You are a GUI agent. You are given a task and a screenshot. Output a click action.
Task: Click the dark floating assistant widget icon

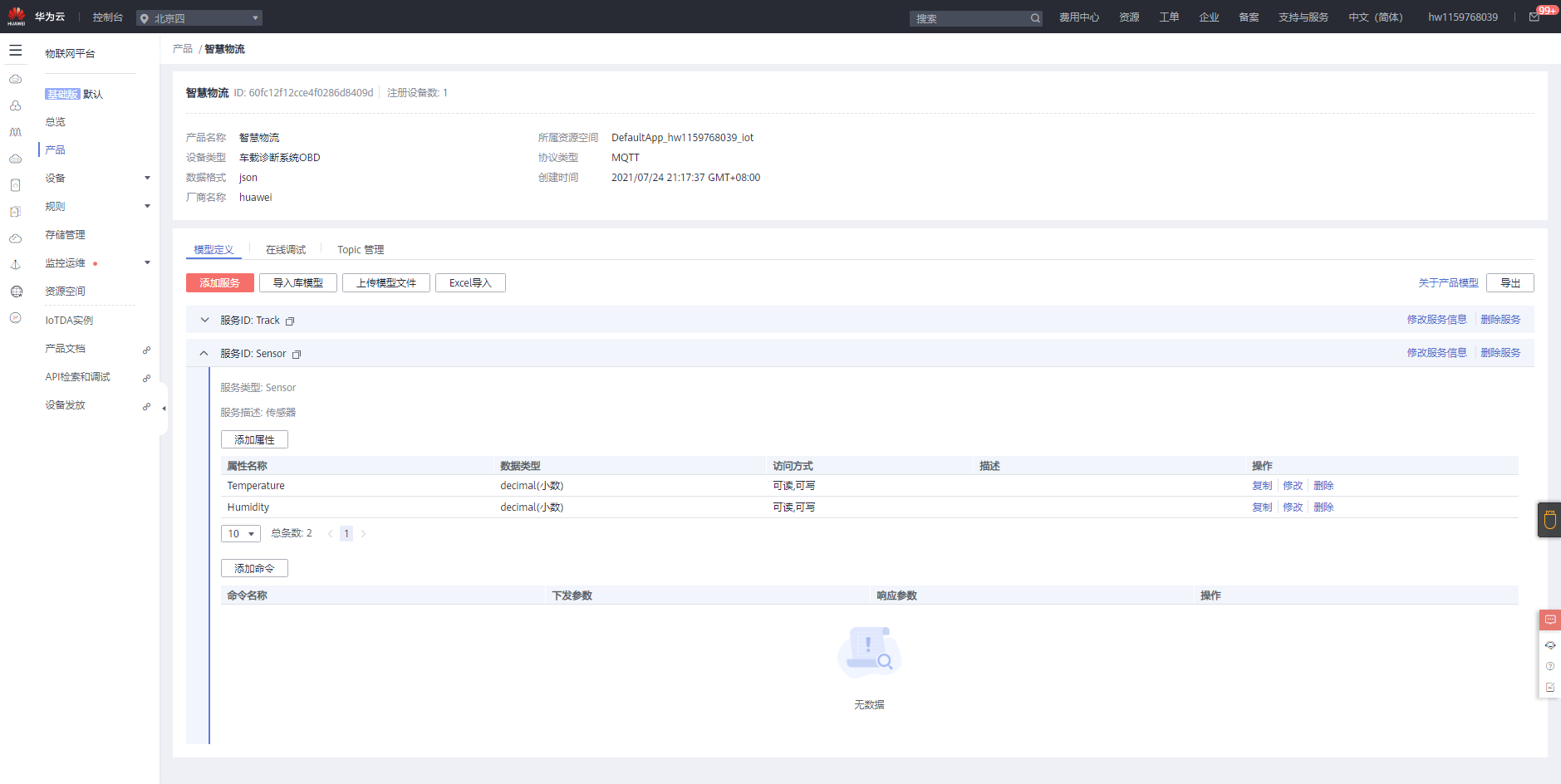tap(1549, 520)
